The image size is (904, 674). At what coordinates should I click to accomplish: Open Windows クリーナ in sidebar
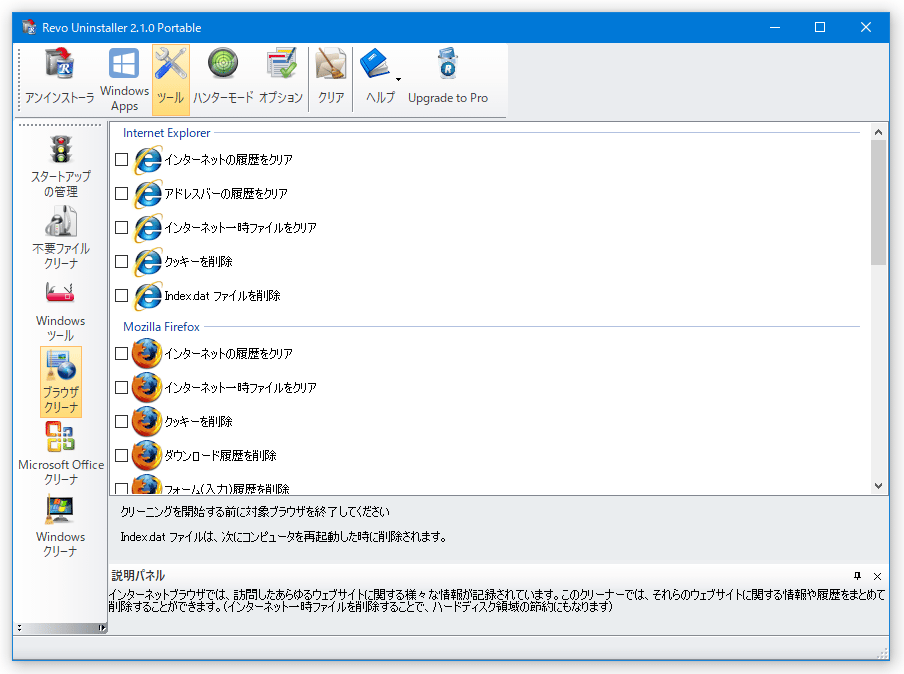tap(61, 526)
